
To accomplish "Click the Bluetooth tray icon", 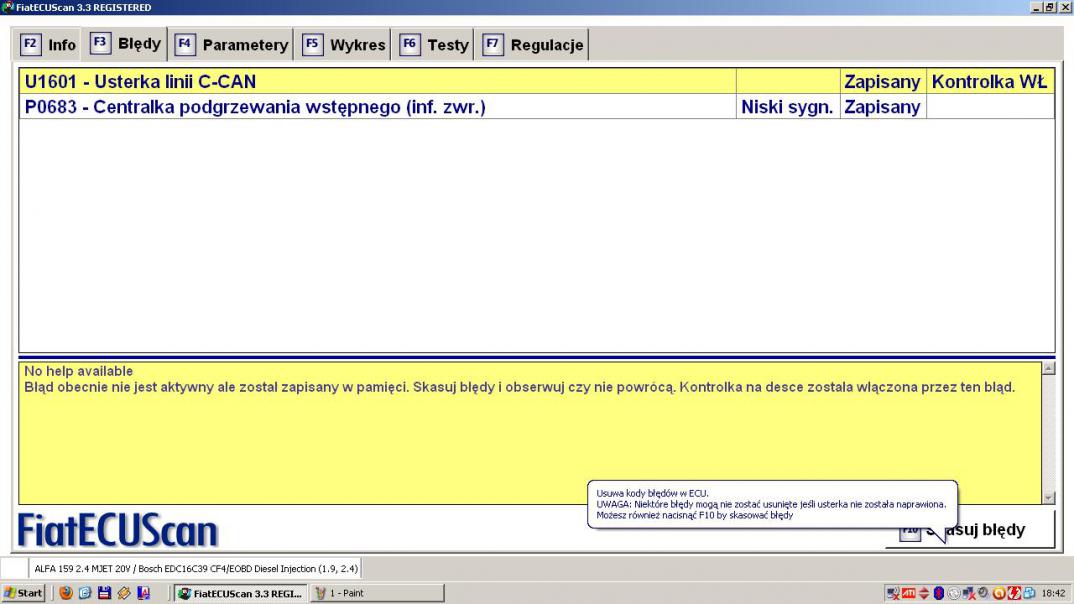I will click(x=939, y=593).
